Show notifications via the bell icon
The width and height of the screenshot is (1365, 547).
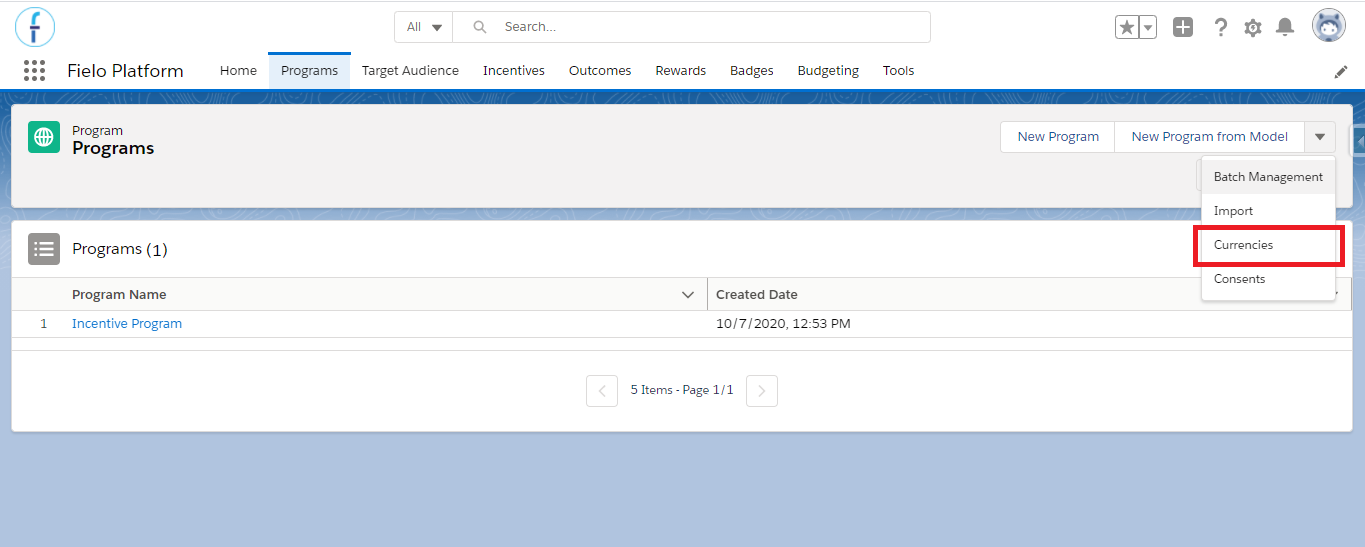pyautogui.click(x=1285, y=27)
